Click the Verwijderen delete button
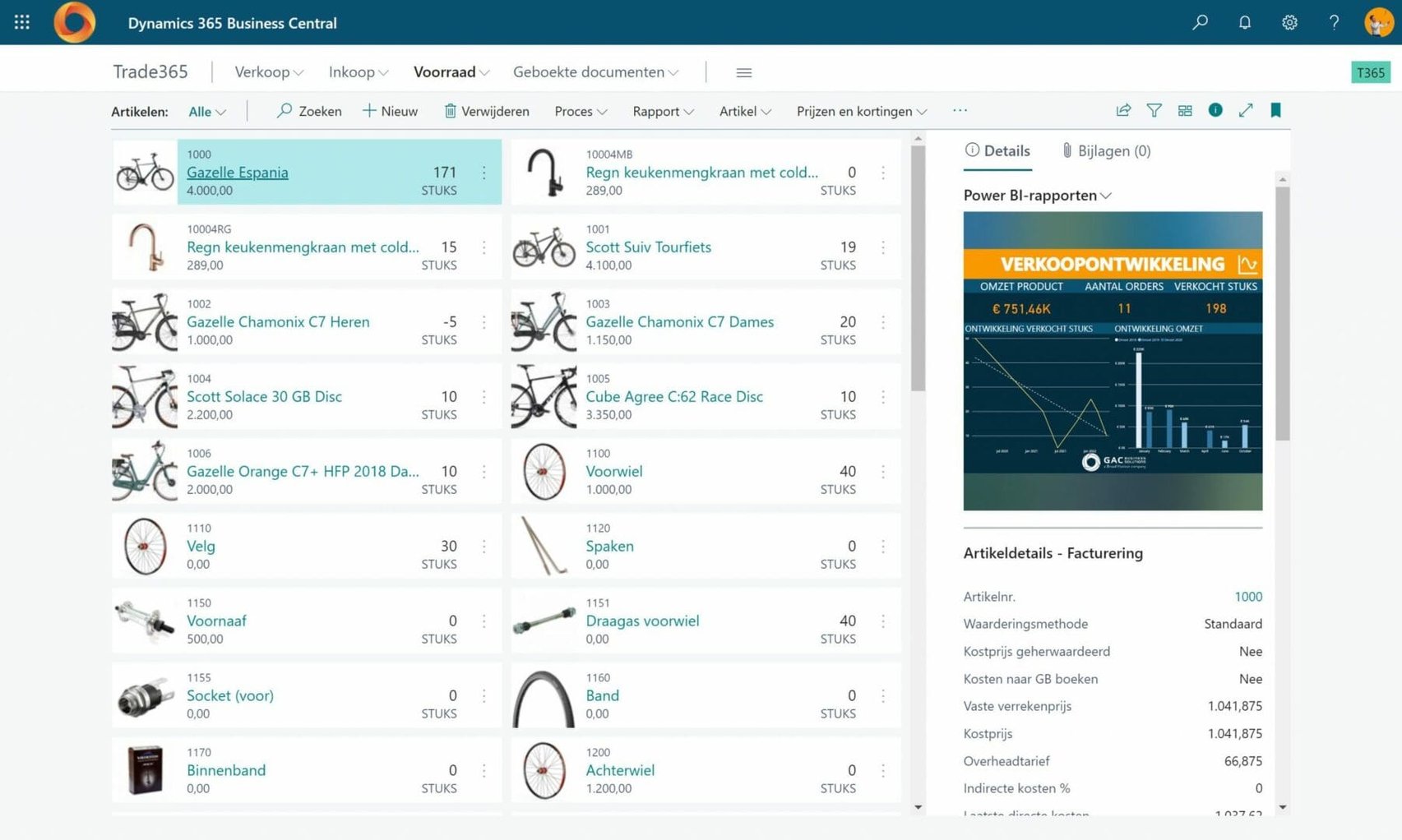The height and width of the screenshot is (840, 1402). click(x=487, y=112)
